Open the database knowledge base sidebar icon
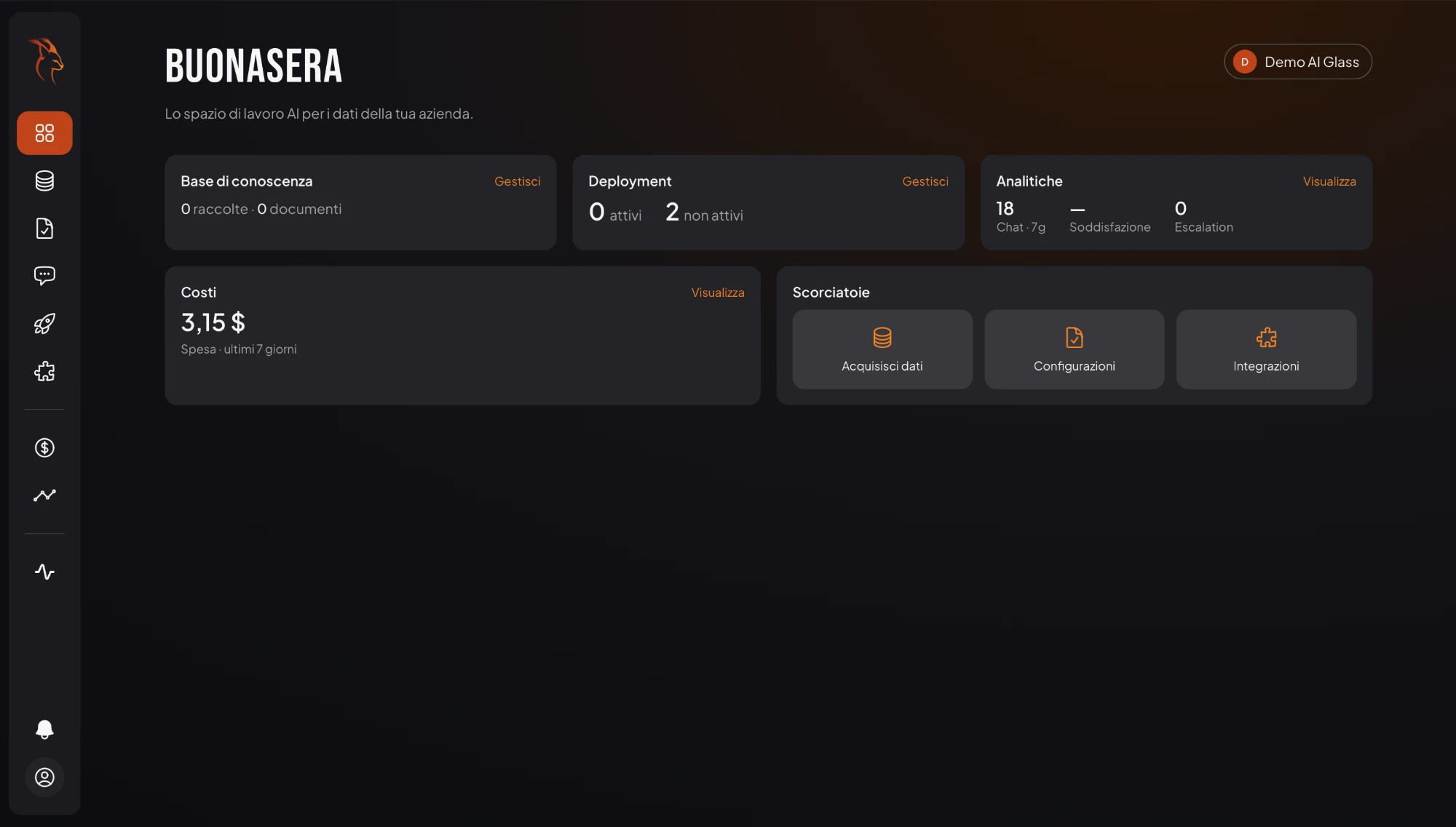Screen dimensions: 1456x827 click(x=44, y=181)
